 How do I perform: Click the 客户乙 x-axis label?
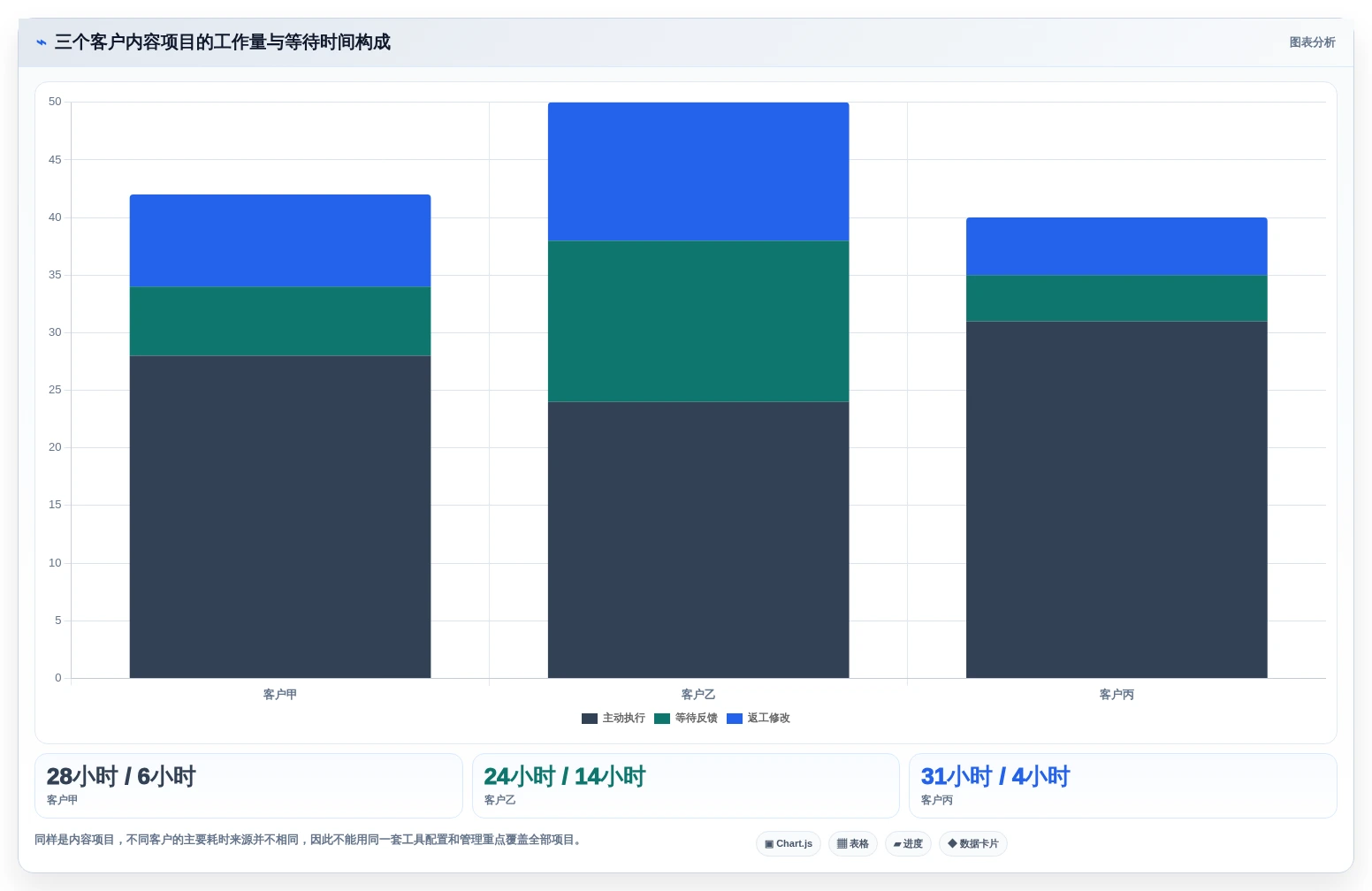pyautogui.click(x=698, y=695)
